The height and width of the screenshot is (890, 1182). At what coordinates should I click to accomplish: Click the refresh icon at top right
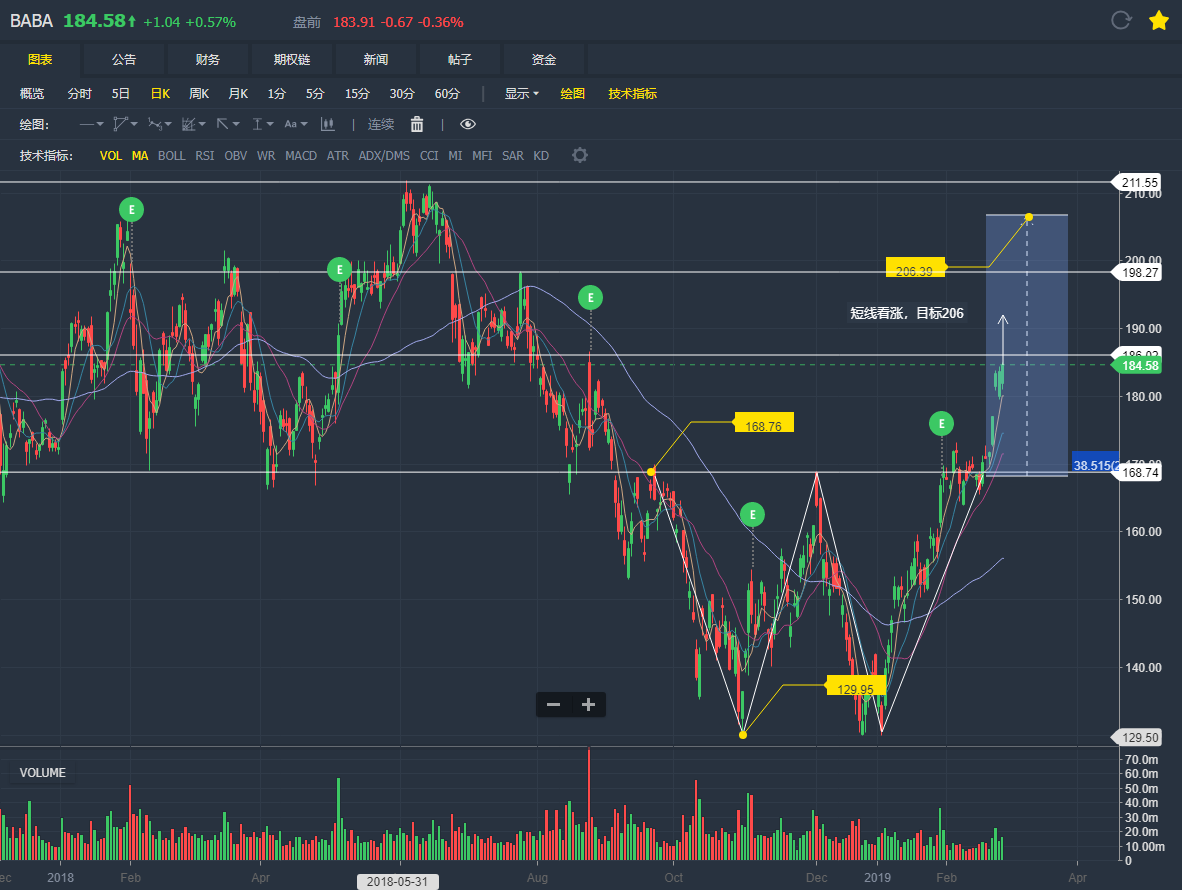pyautogui.click(x=1121, y=20)
